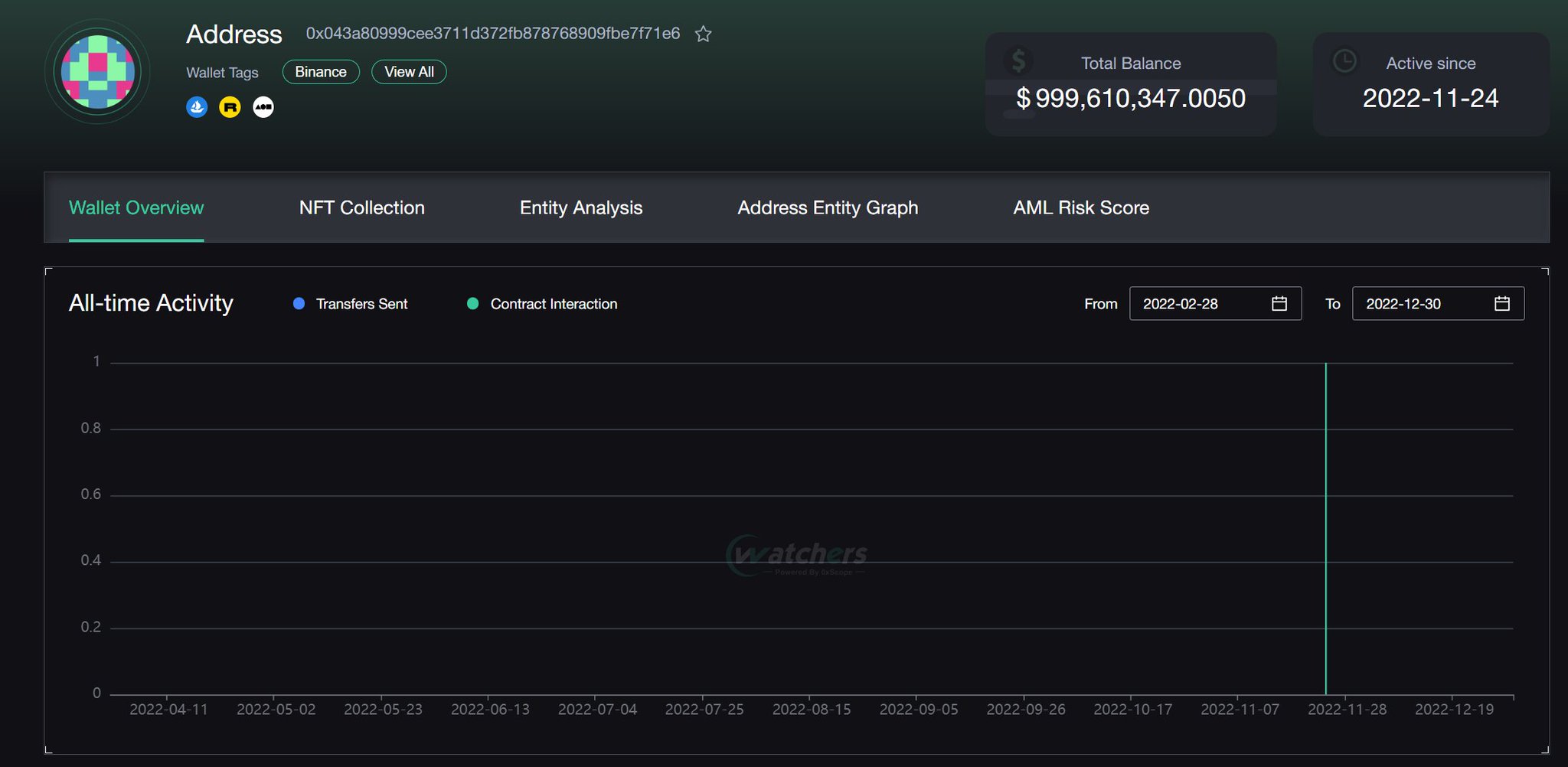Click the yellow Rarible marketplace icon
Viewport: 1568px width, 767px height.
[230, 107]
